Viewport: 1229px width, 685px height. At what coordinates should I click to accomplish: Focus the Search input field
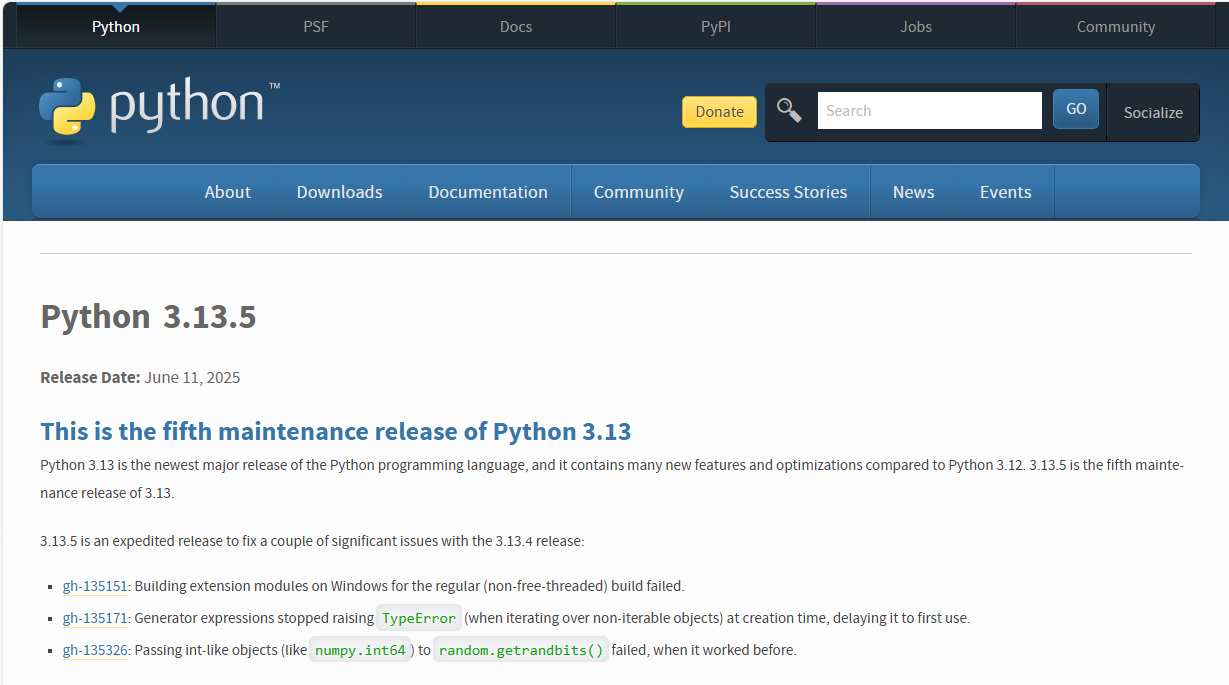coord(929,111)
